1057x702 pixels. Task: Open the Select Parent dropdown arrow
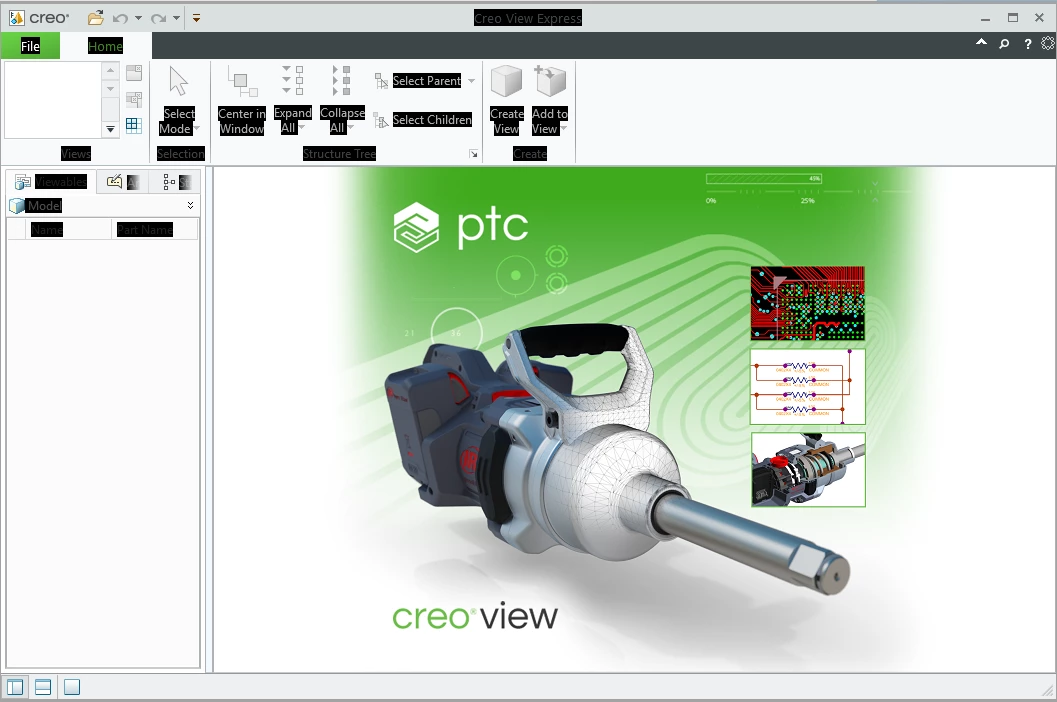[x=471, y=81]
